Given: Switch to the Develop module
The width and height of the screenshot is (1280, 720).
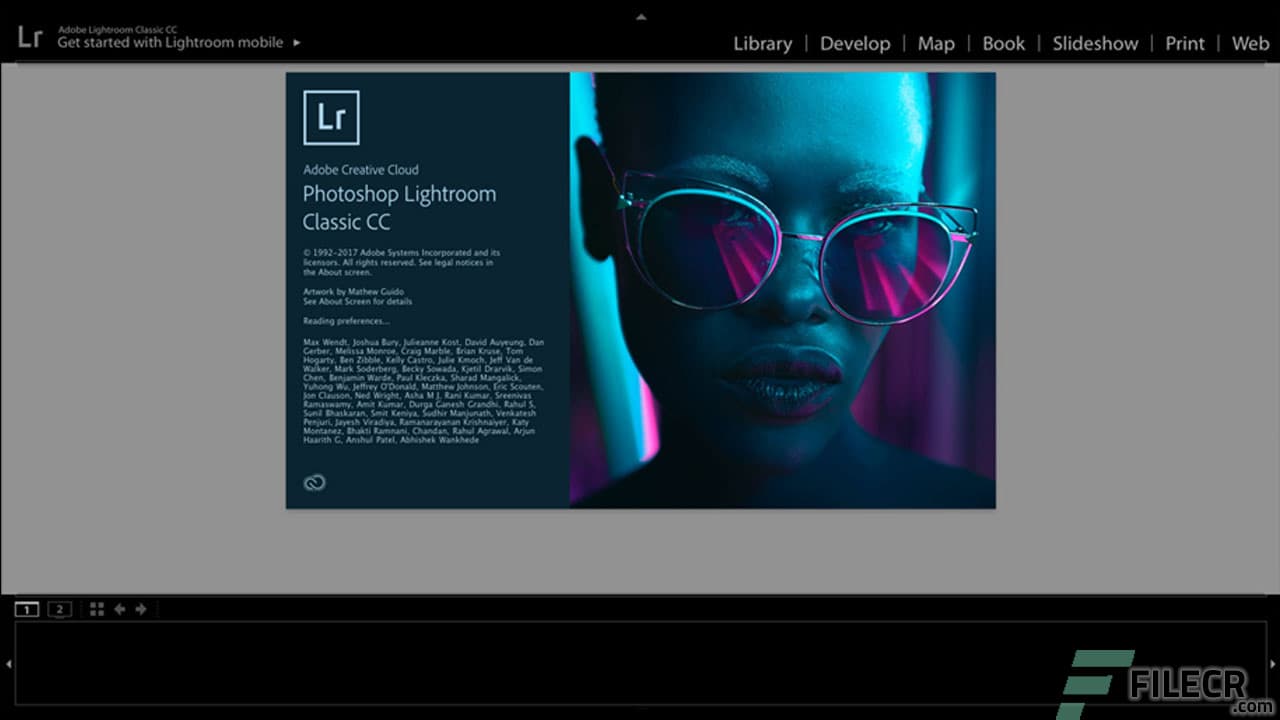Looking at the screenshot, I should [x=855, y=43].
